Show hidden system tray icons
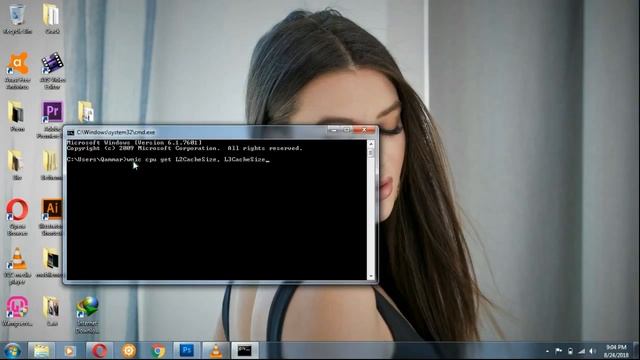This screenshot has height=360, width=640. 547,351
